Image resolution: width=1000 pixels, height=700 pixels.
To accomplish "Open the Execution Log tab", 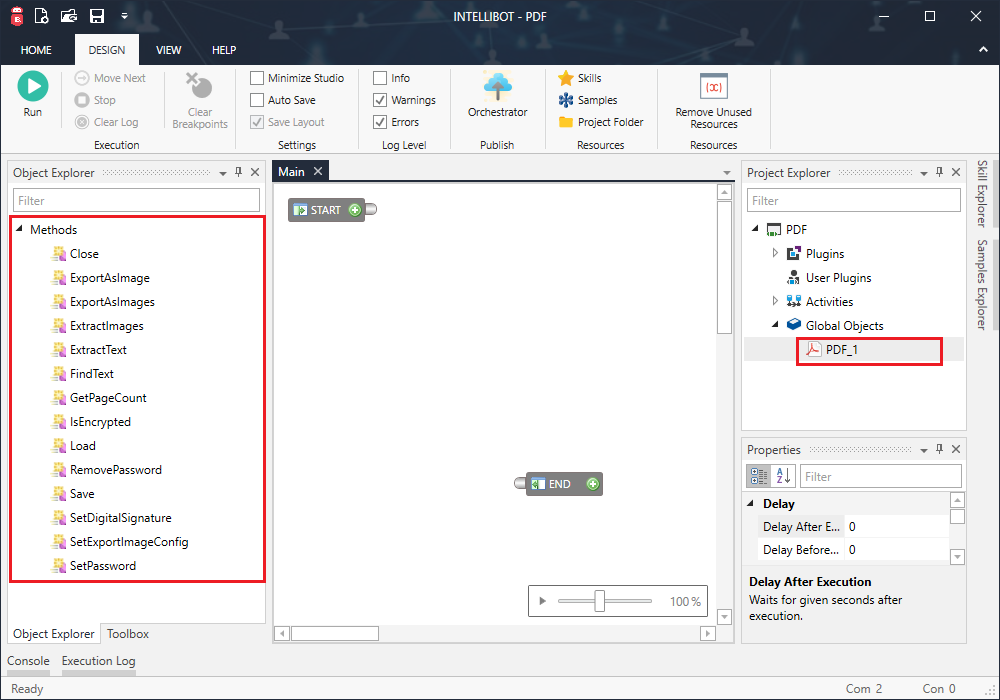I will click(98, 661).
